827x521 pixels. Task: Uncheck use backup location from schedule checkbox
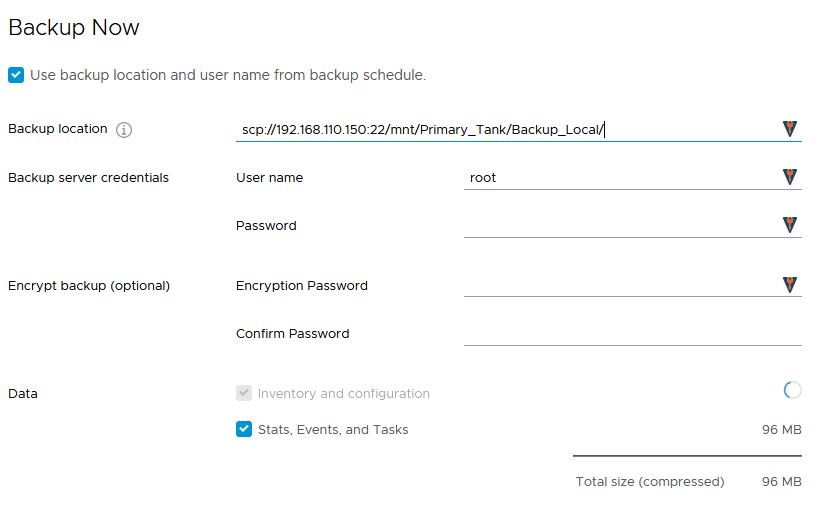[16, 75]
